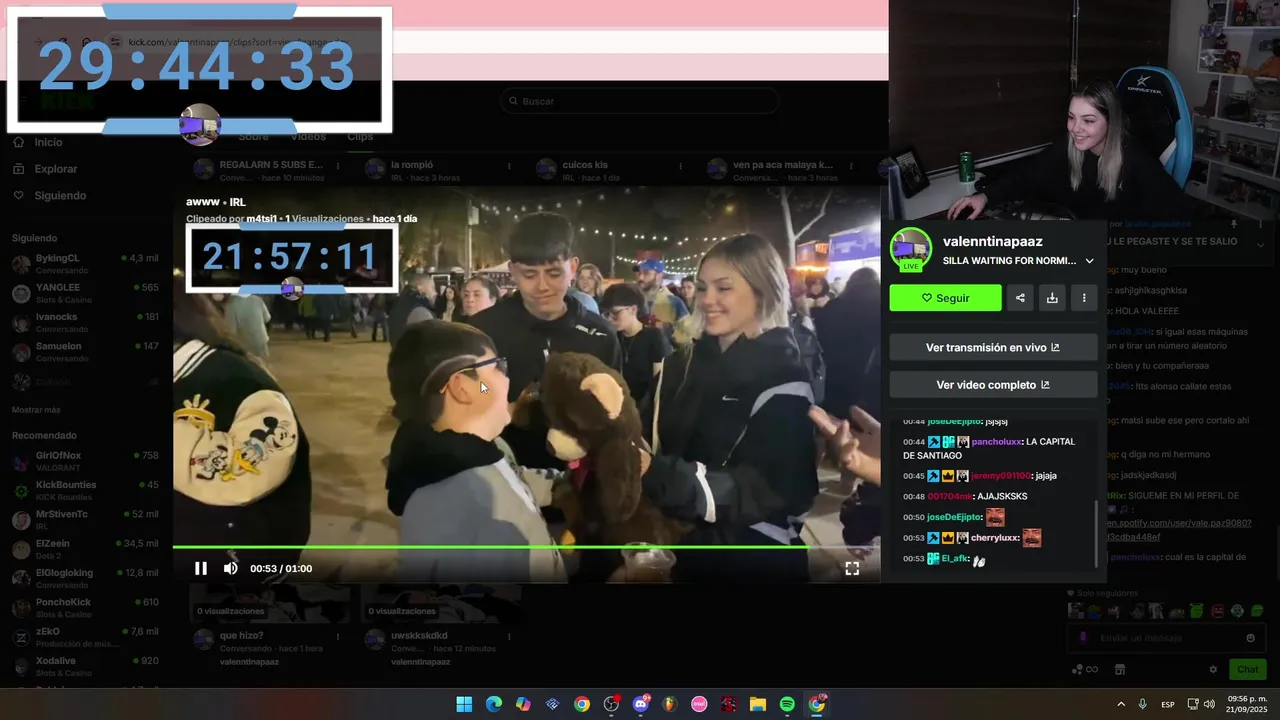Image resolution: width=1280 pixels, height=720 pixels.
Task: Open options menu on uwskkskdkd clip card
Action: 509,637
